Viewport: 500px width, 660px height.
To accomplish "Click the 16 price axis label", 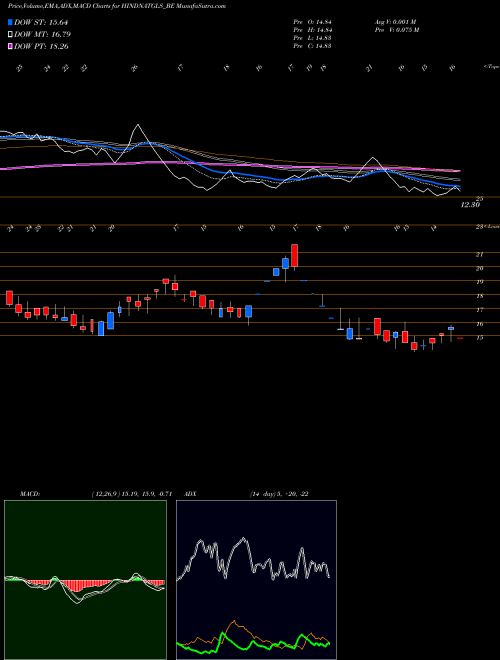I will pos(479,324).
